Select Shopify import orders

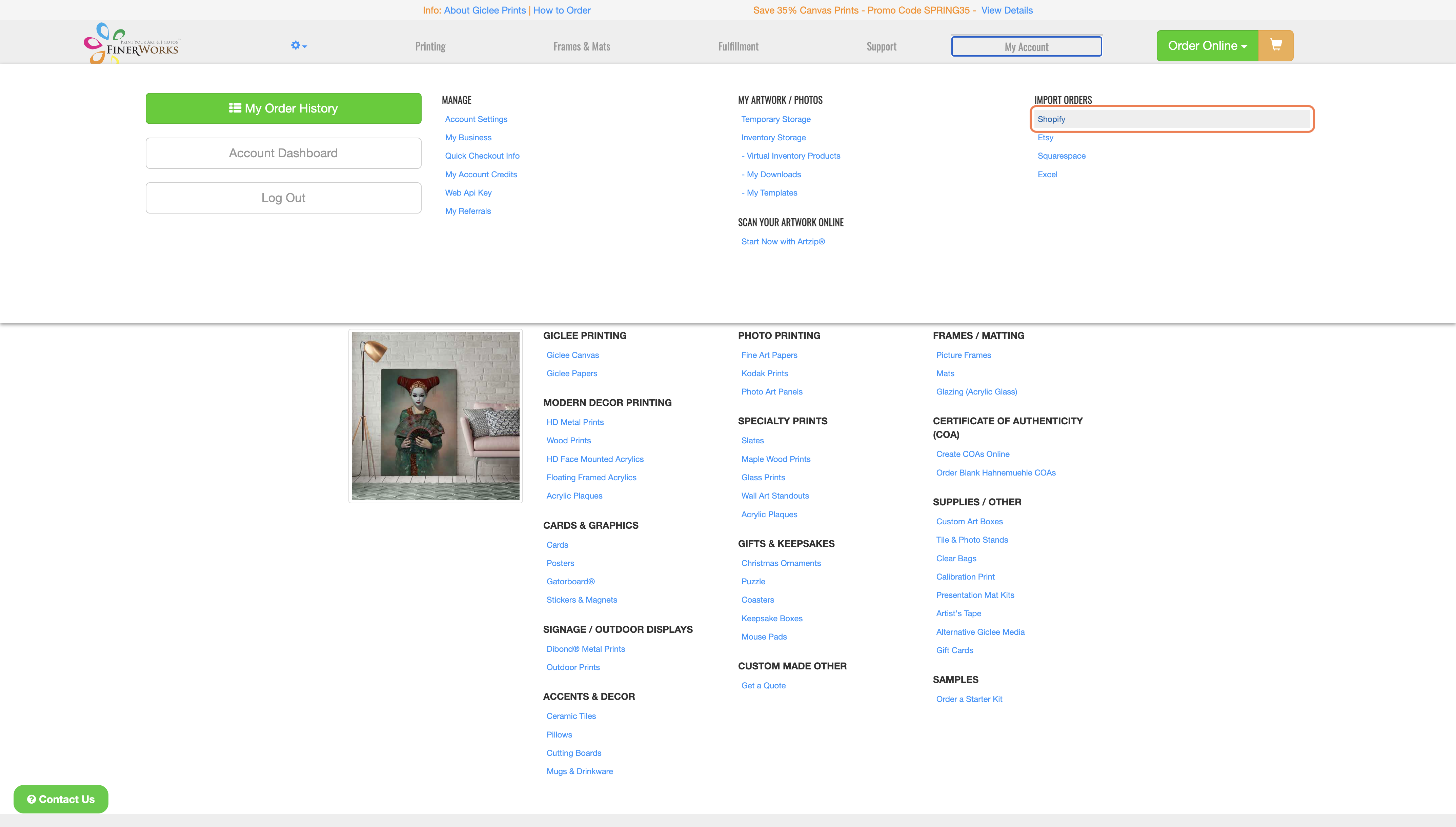(1172, 119)
